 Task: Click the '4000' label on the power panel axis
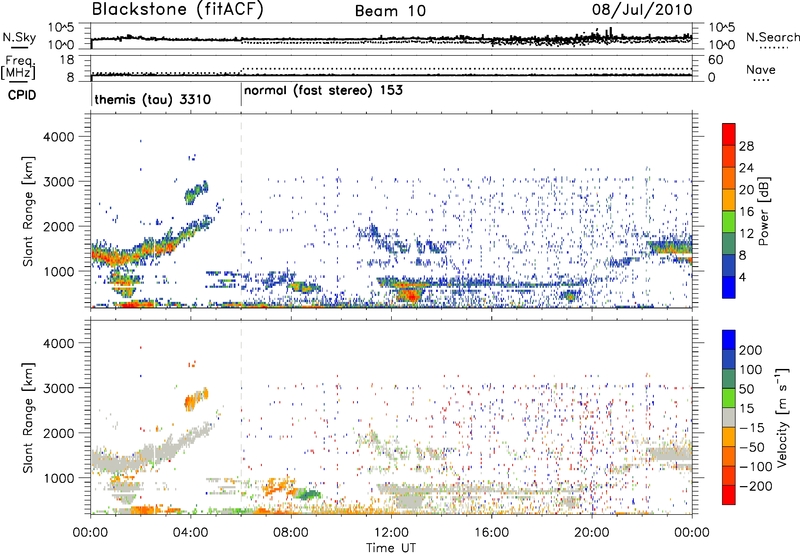tap(58, 137)
